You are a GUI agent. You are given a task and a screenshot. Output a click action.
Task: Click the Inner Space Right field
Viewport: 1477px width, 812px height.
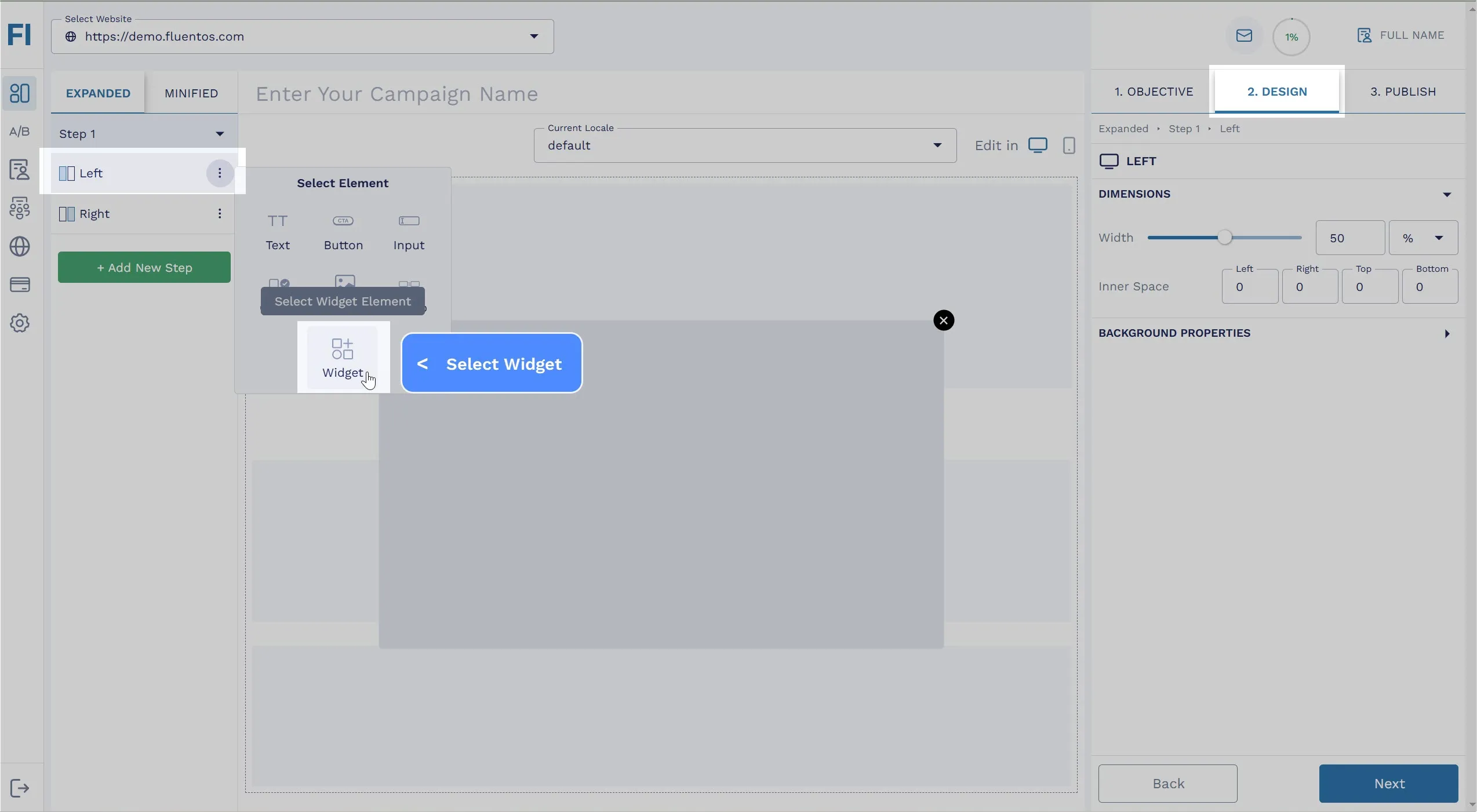[1310, 287]
